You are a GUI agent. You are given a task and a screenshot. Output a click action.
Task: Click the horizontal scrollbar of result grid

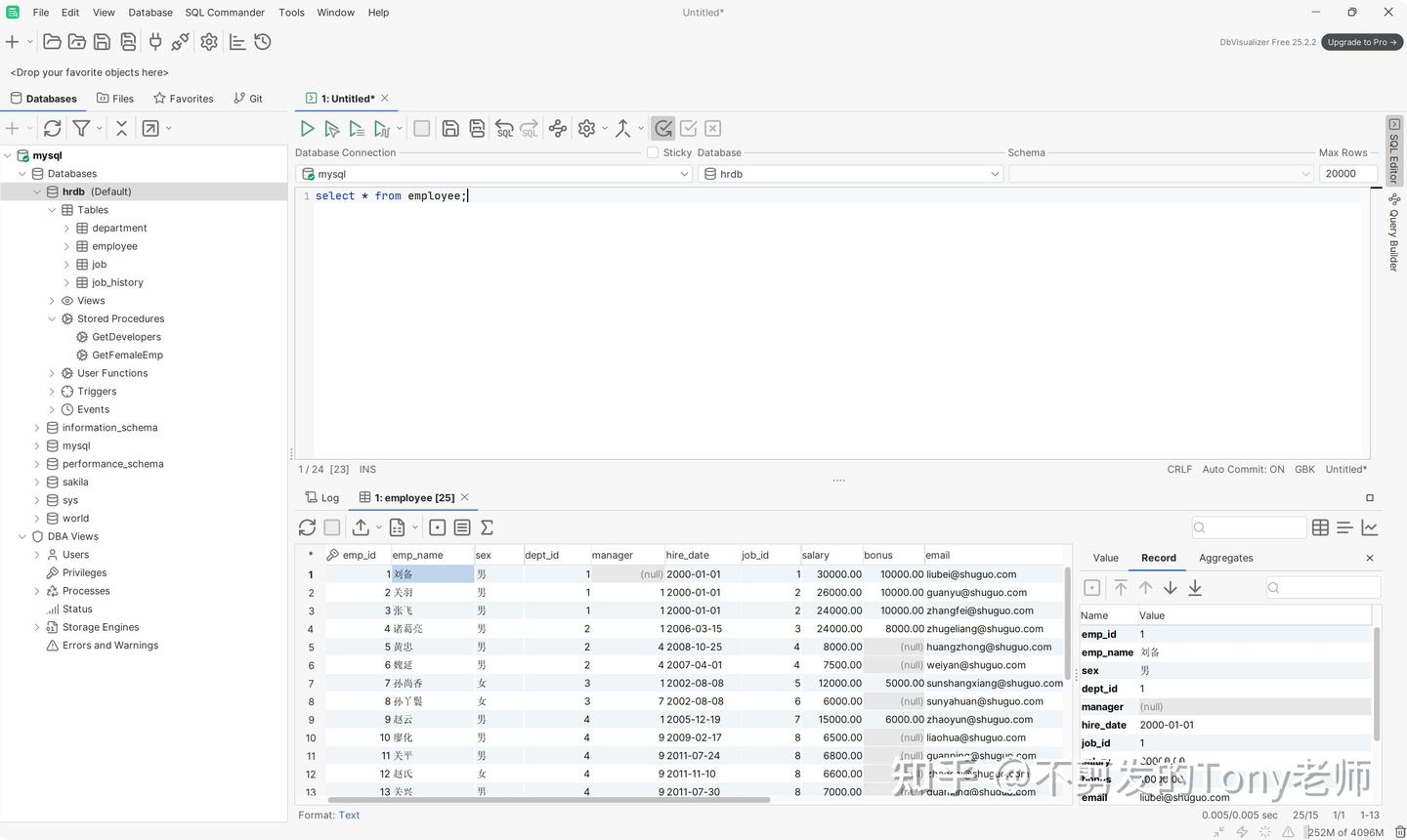click(x=548, y=800)
